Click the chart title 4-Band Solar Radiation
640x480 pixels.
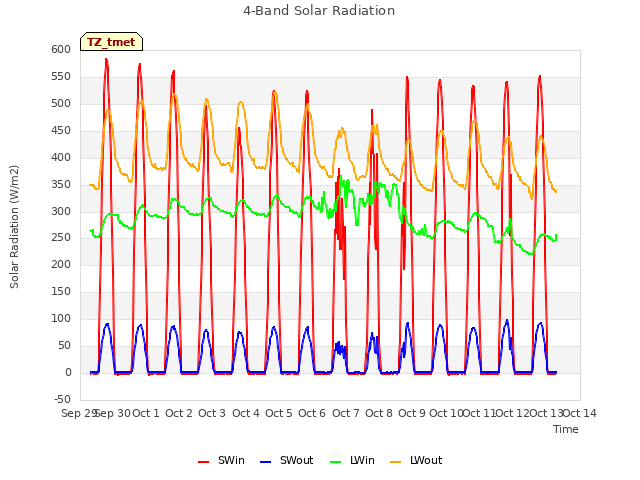coord(319,11)
